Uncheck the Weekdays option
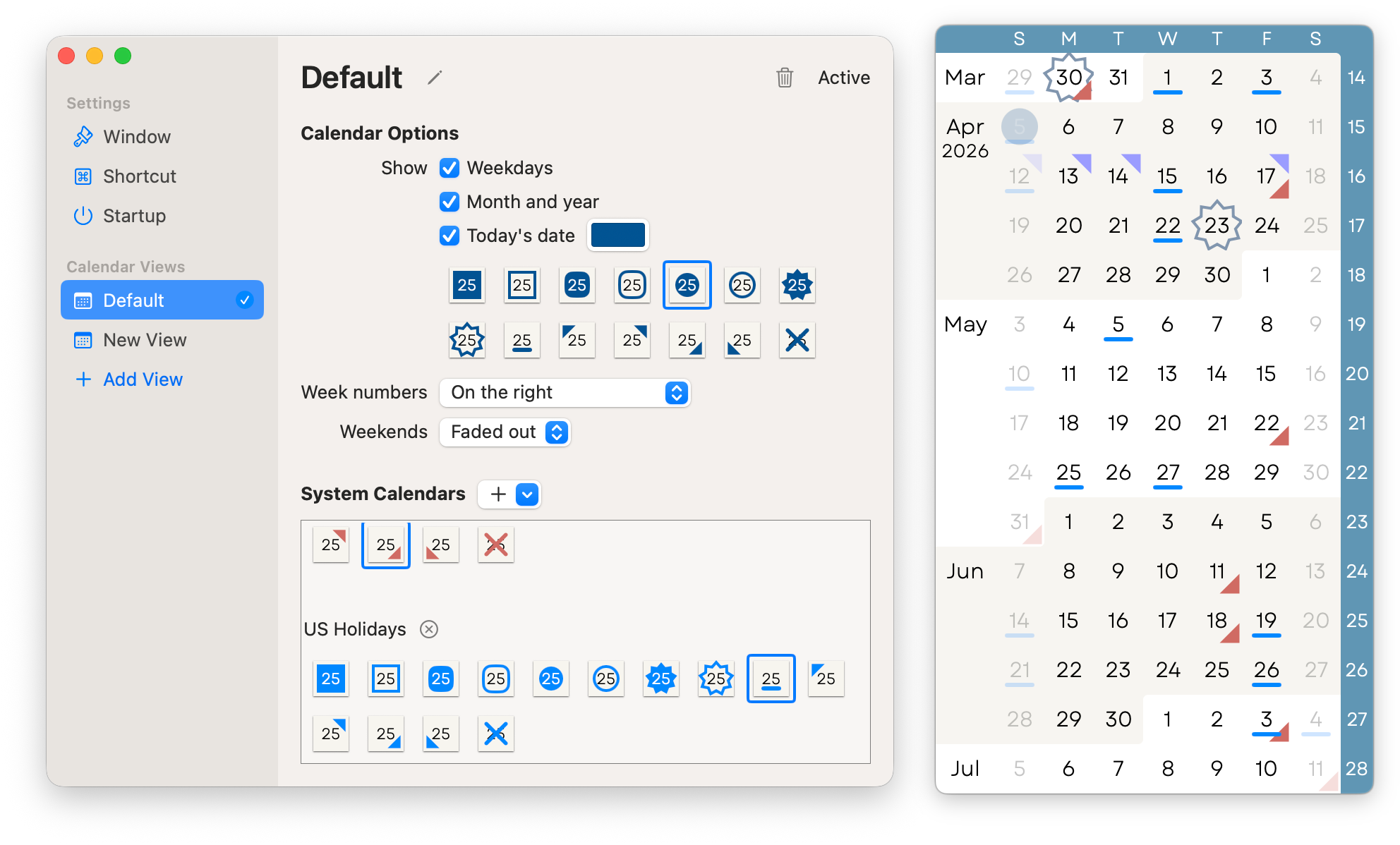Viewport: 1400px width, 845px height. [450, 168]
